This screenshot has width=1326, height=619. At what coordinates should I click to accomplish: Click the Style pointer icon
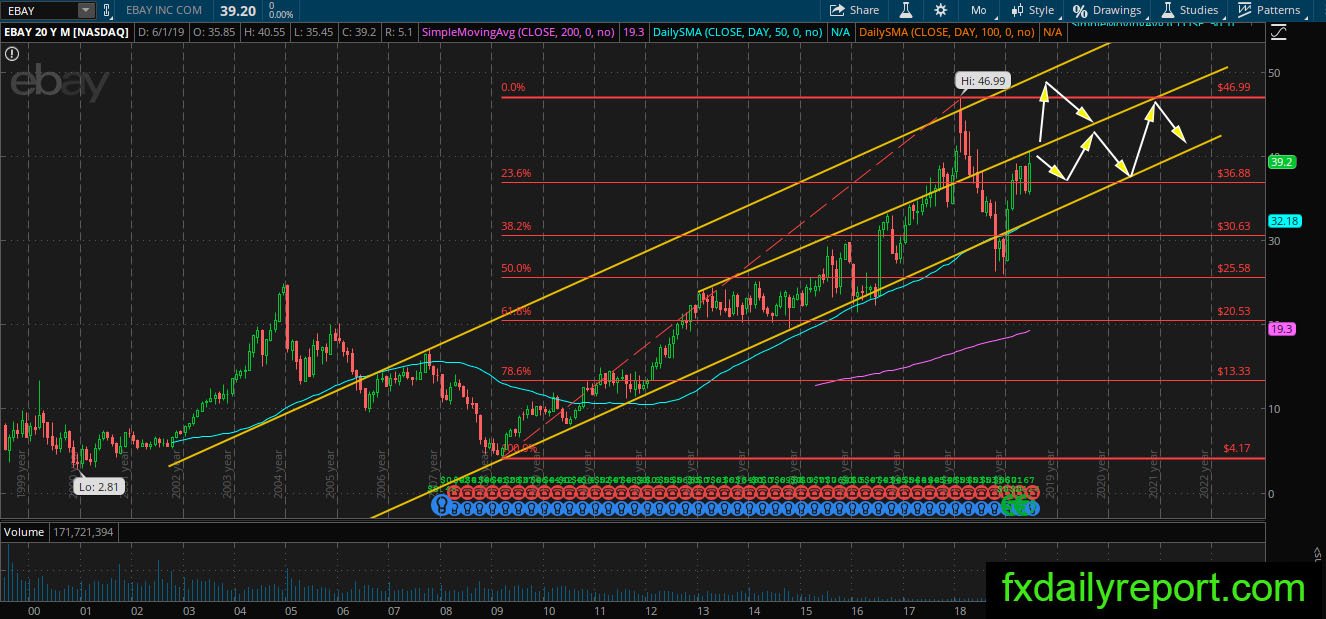(1017, 10)
